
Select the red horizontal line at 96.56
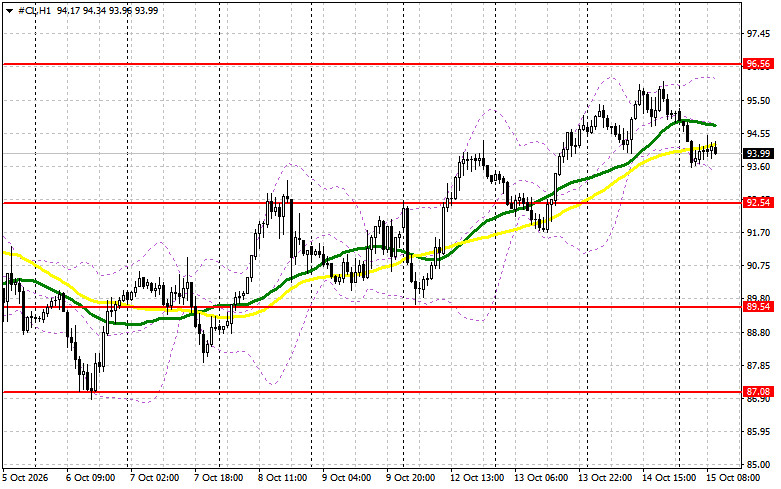click(x=371, y=64)
